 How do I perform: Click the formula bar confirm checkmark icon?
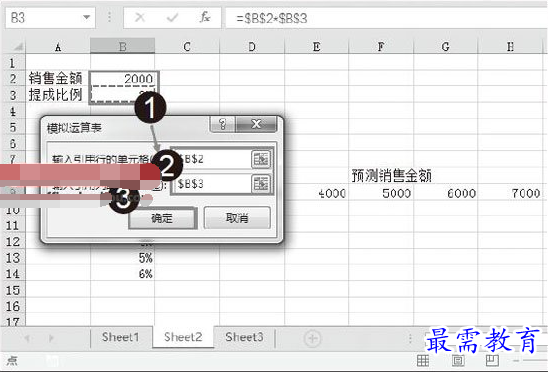[172, 17]
